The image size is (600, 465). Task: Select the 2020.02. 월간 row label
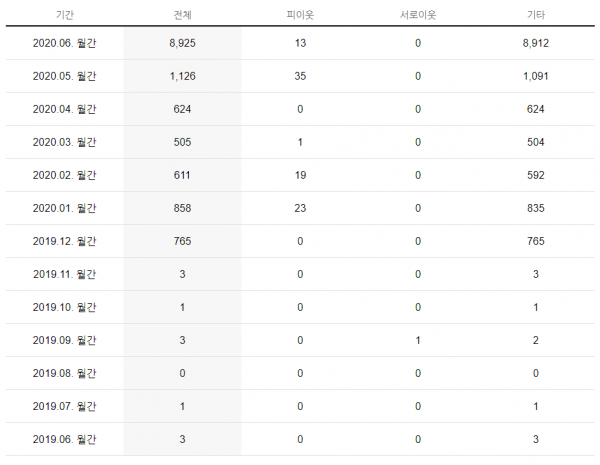click(65, 175)
